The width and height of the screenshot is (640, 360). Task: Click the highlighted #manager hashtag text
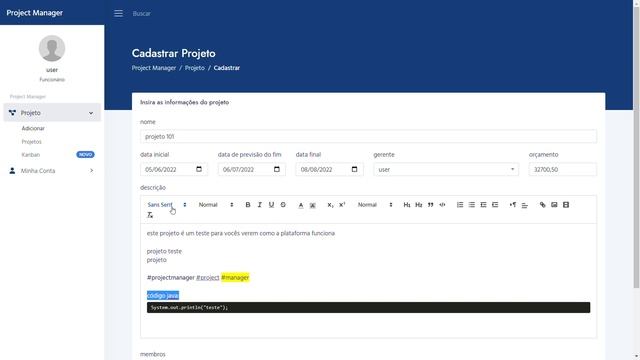click(235, 278)
